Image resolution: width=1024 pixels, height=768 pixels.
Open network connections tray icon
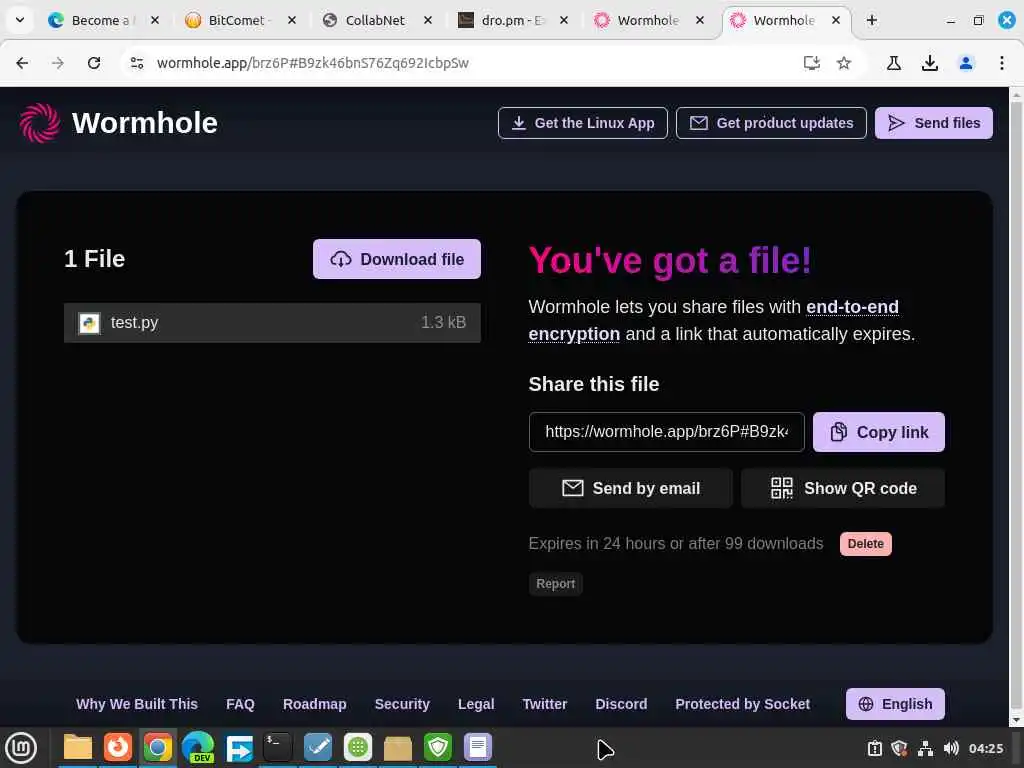click(925, 748)
